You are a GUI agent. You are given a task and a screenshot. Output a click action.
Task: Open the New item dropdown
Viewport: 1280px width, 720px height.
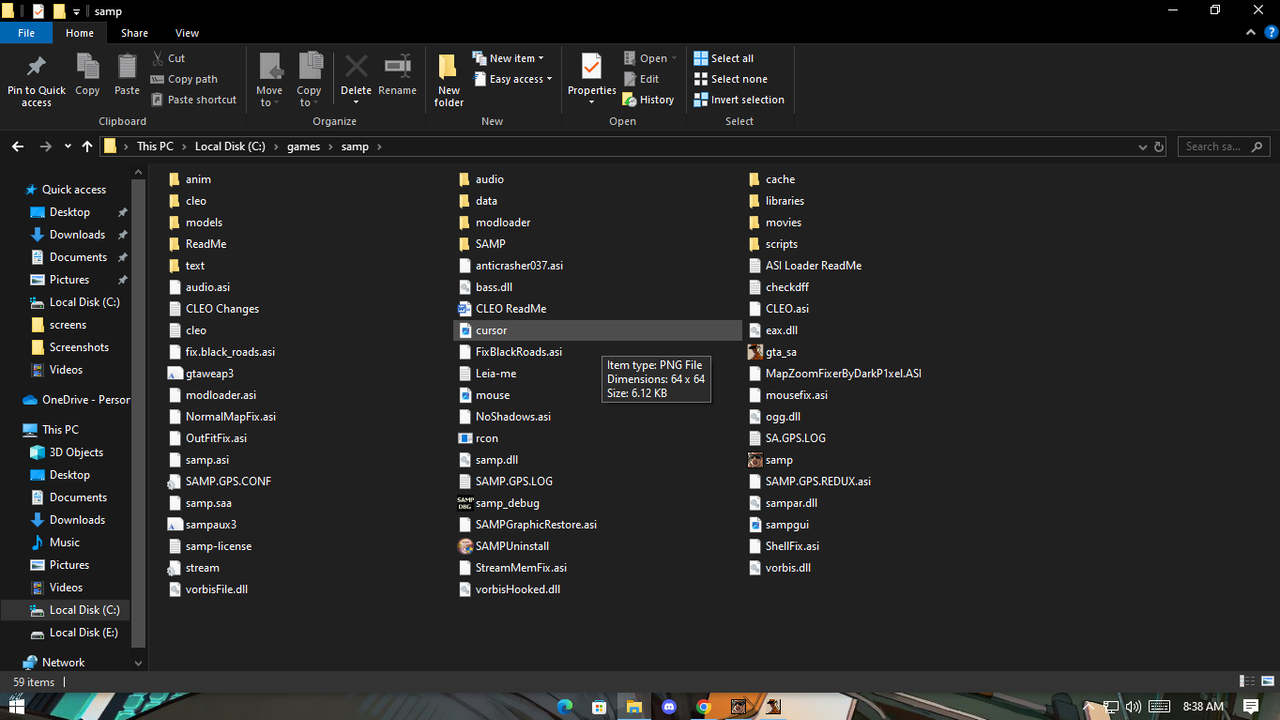[508, 58]
